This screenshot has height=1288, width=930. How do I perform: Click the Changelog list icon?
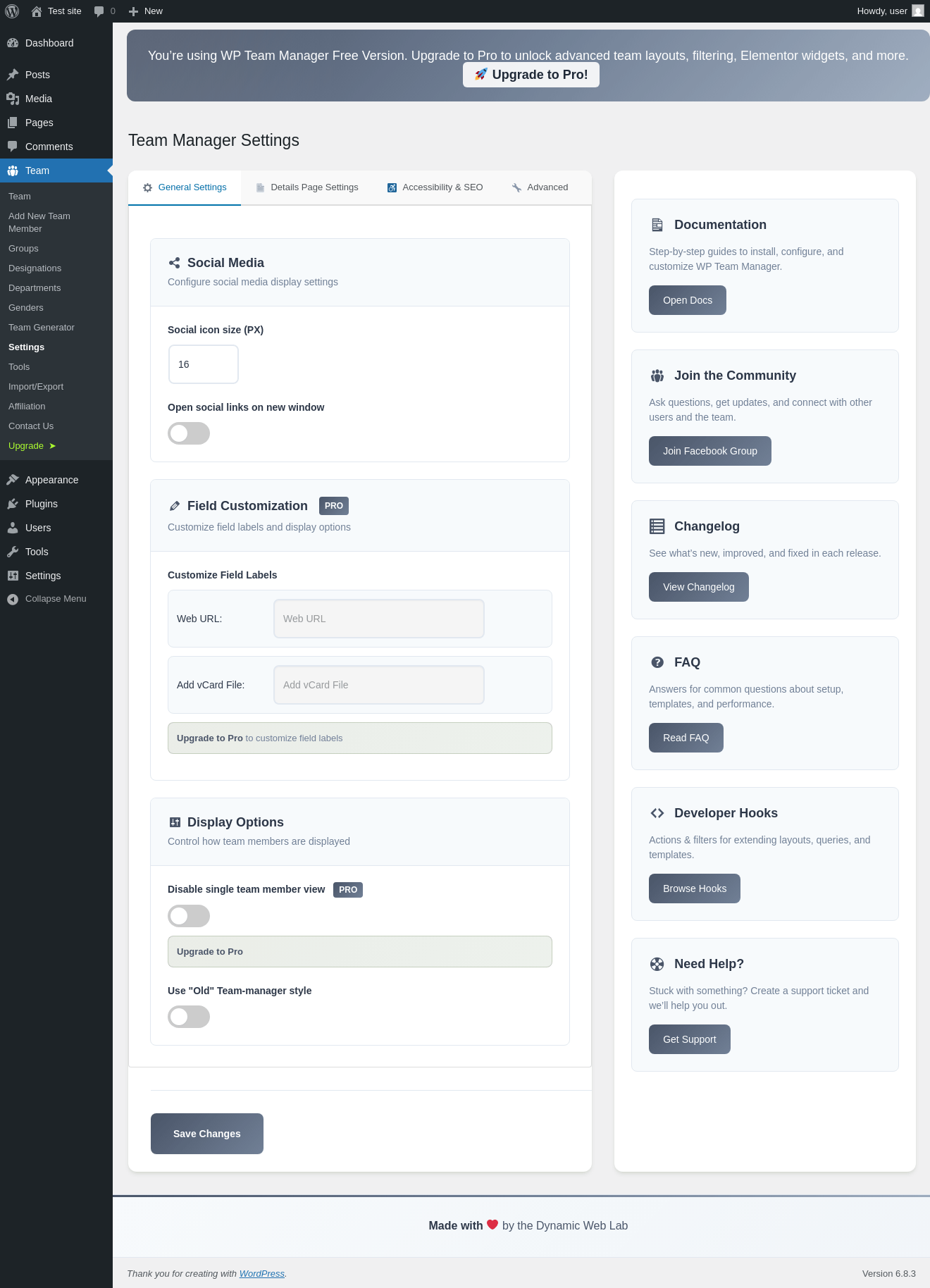tap(657, 526)
